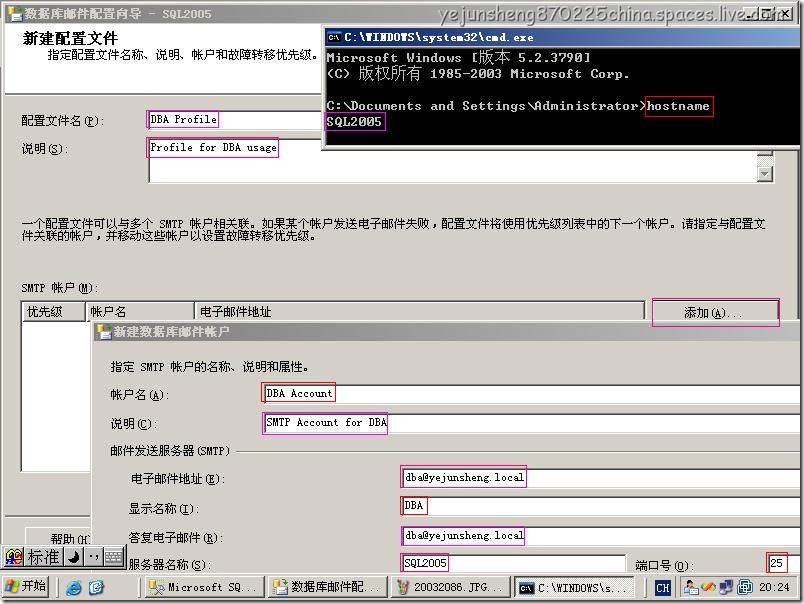Click the 新建配置文件 heading text
804x604 pixels.
70,38
